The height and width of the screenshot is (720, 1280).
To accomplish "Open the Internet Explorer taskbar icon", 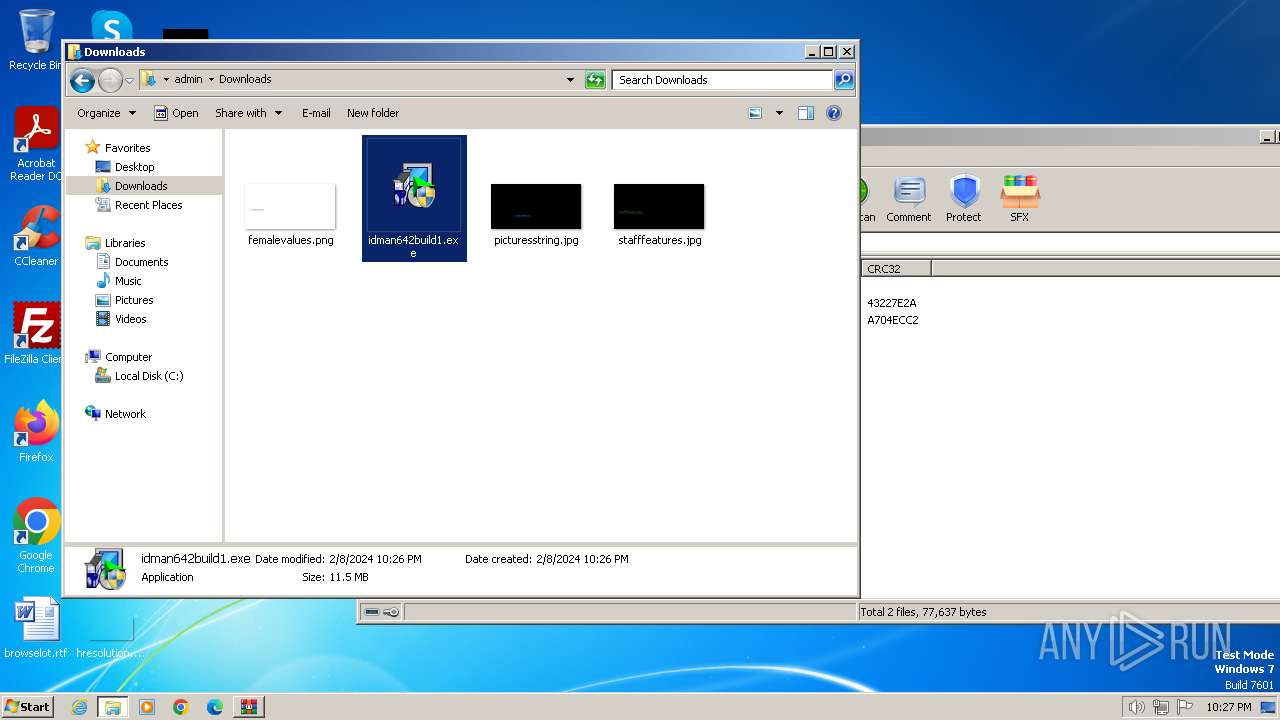I will point(79,707).
